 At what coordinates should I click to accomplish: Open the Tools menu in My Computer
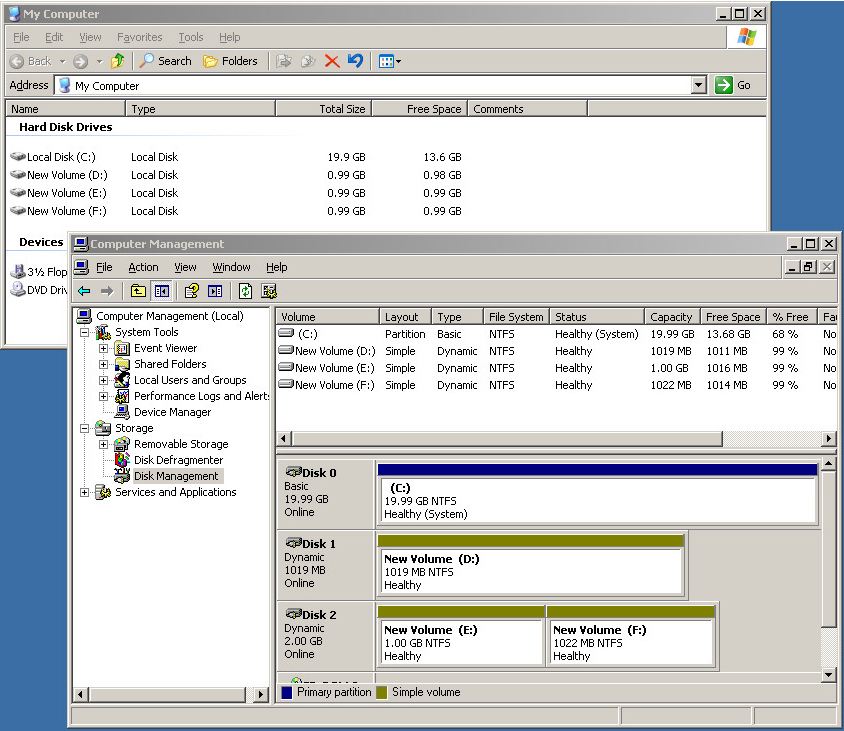(191, 37)
